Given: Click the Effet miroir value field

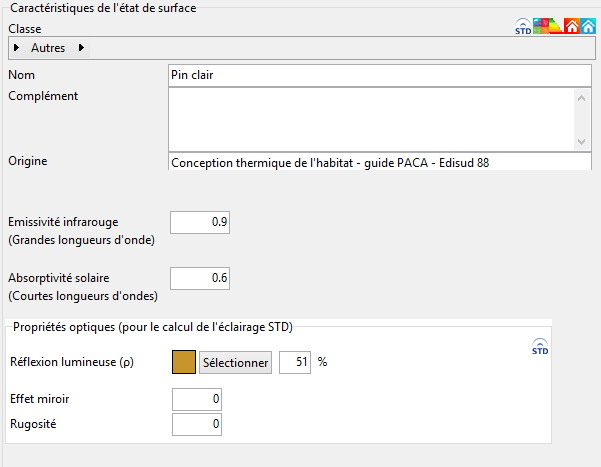Looking at the screenshot, I should point(197,399).
